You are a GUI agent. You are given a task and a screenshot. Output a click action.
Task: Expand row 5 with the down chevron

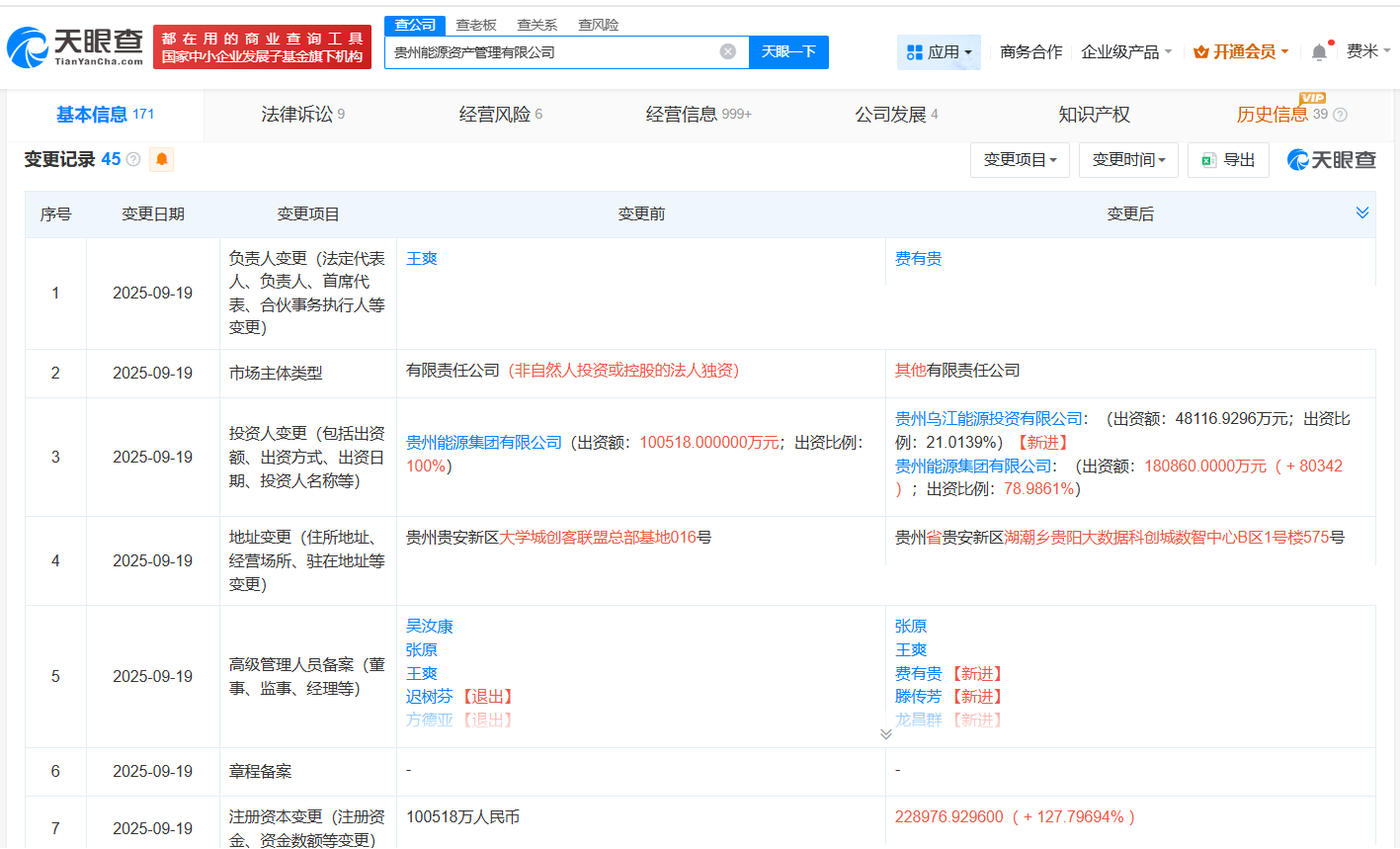pos(886,732)
